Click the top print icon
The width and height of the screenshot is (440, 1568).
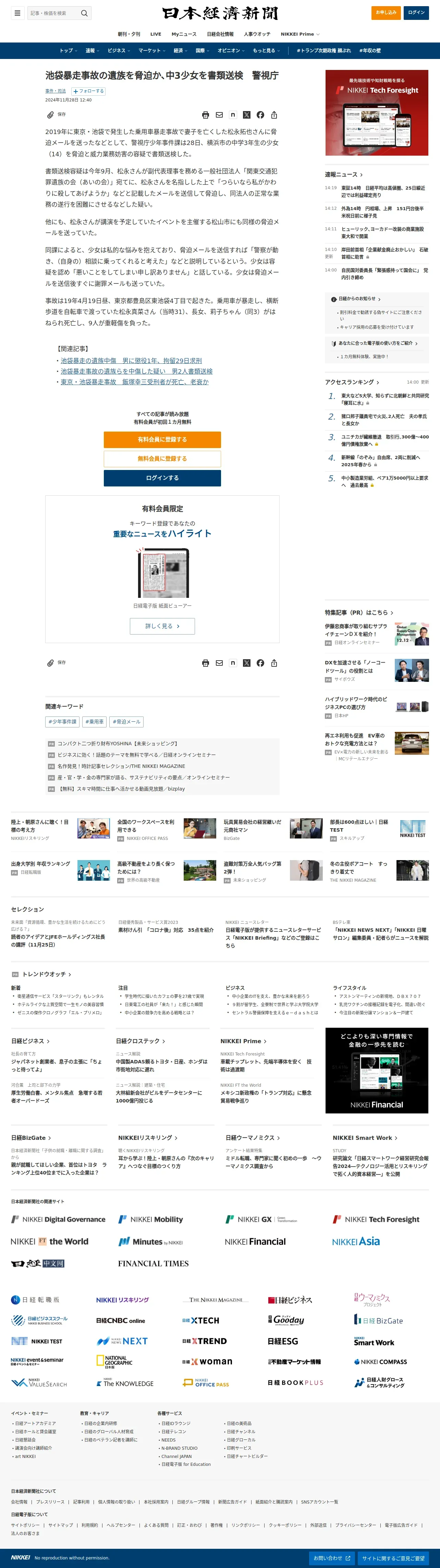click(x=206, y=114)
